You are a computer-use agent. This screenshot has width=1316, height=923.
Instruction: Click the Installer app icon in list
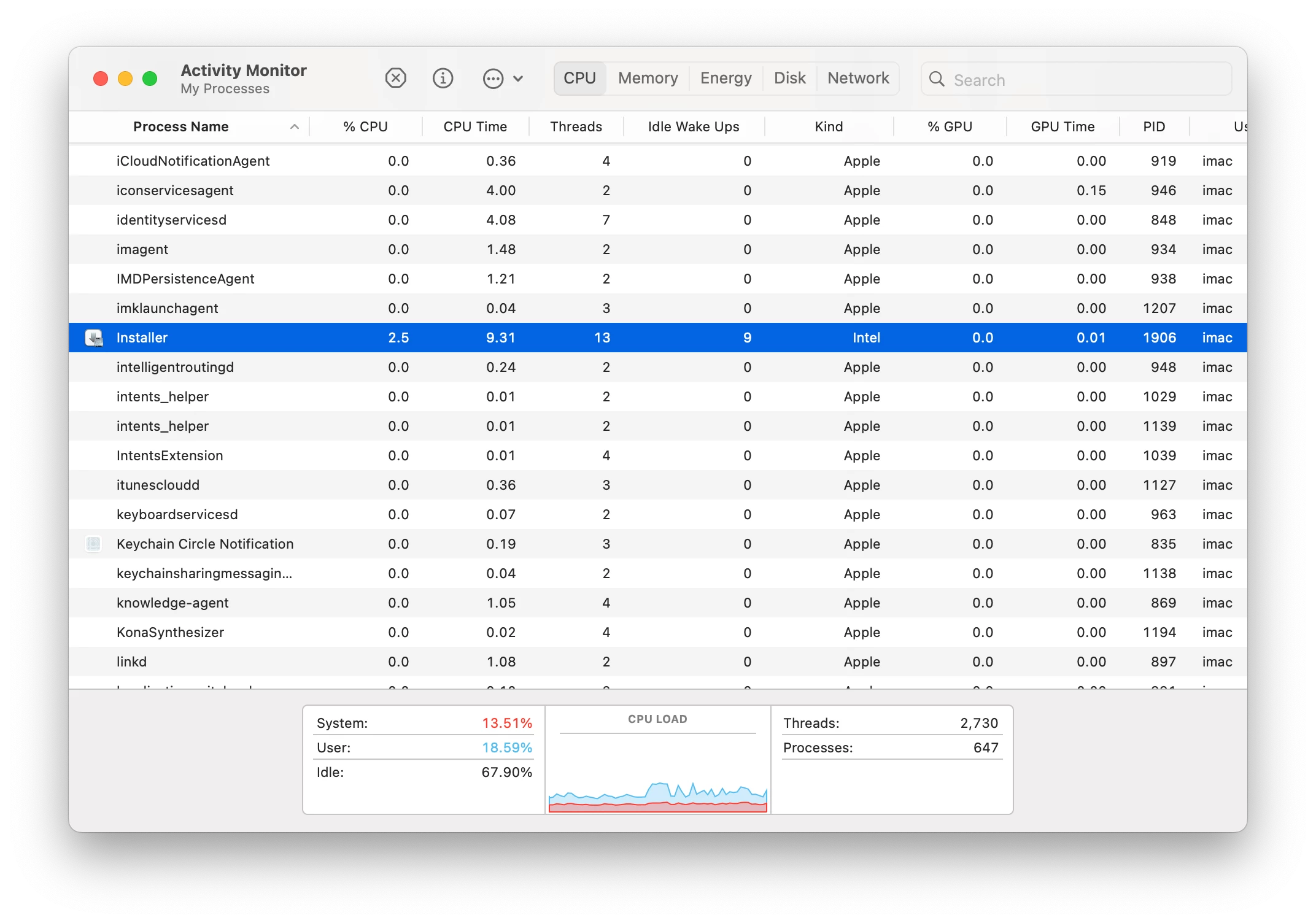click(x=94, y=338)
